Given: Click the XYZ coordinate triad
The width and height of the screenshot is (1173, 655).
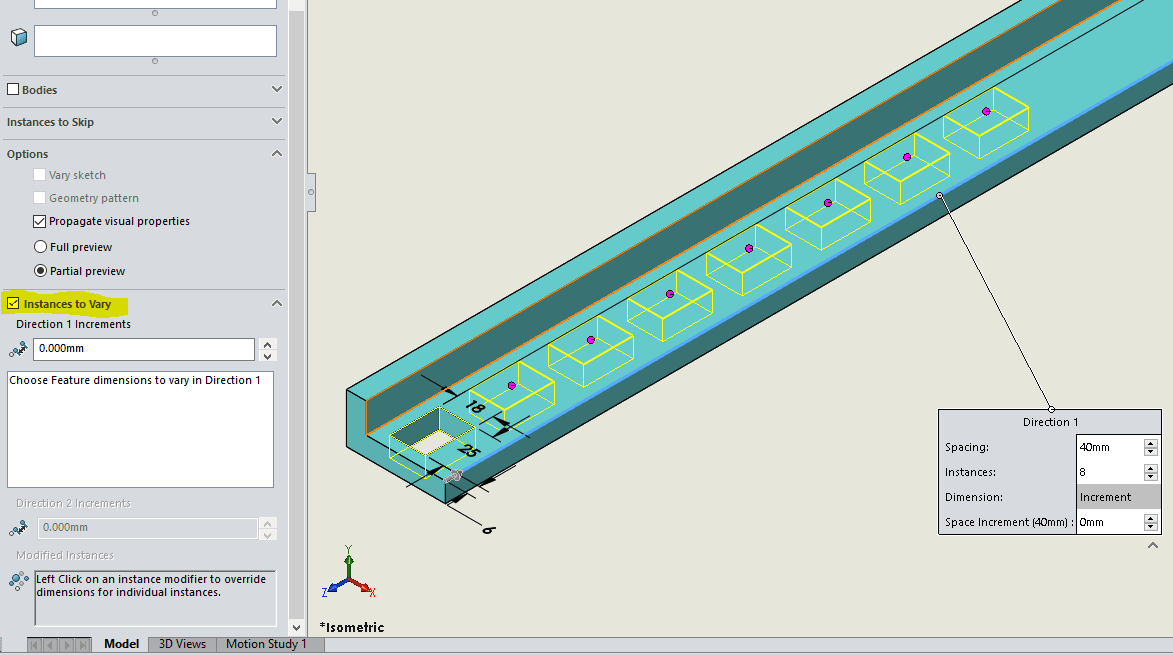Looking at the screenshot, I should coord(345,577).
